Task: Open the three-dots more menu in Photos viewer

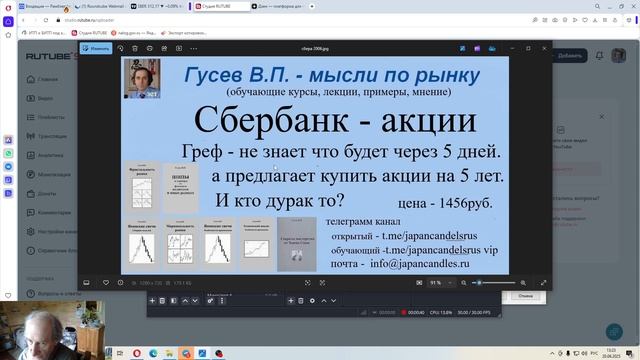Action: point(193,49)
